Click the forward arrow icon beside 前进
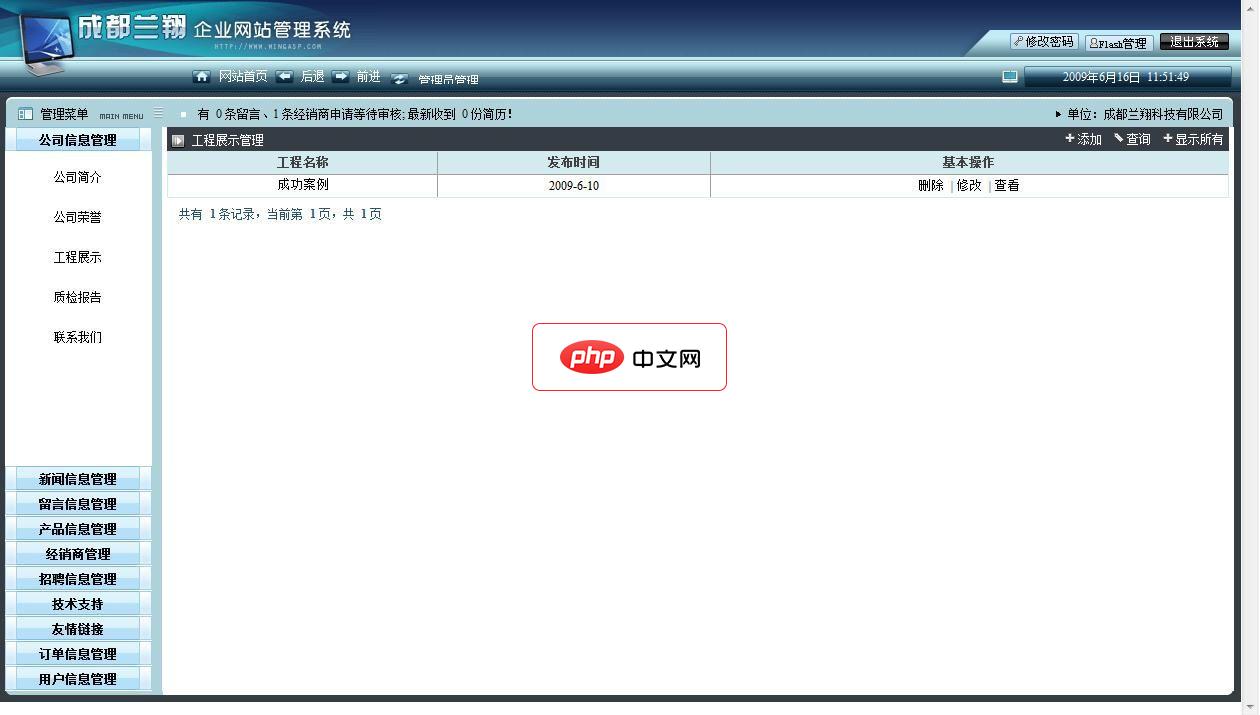The height and width of the screenshot is (715, 1260). (341, 76)
